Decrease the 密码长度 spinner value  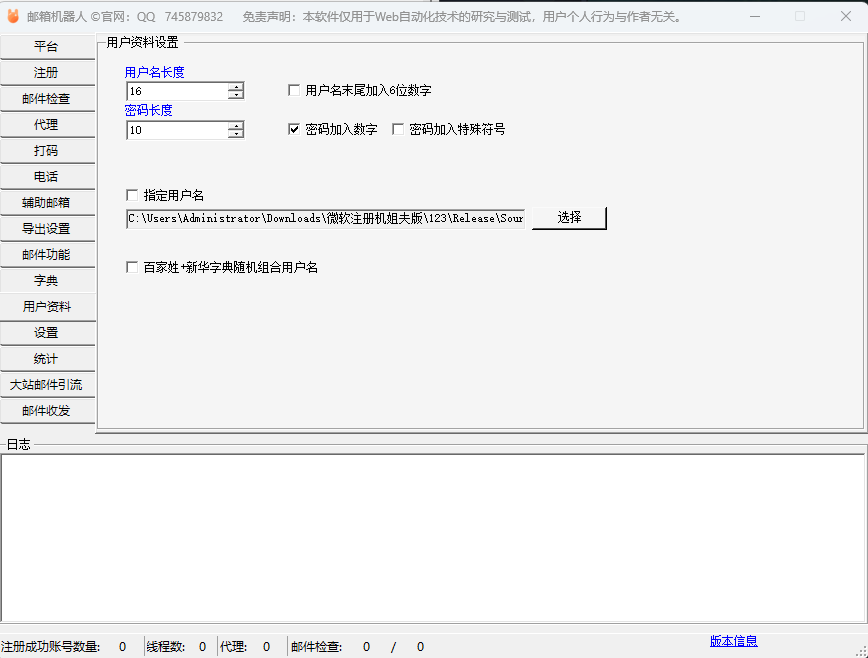click(x=236, y=134)
